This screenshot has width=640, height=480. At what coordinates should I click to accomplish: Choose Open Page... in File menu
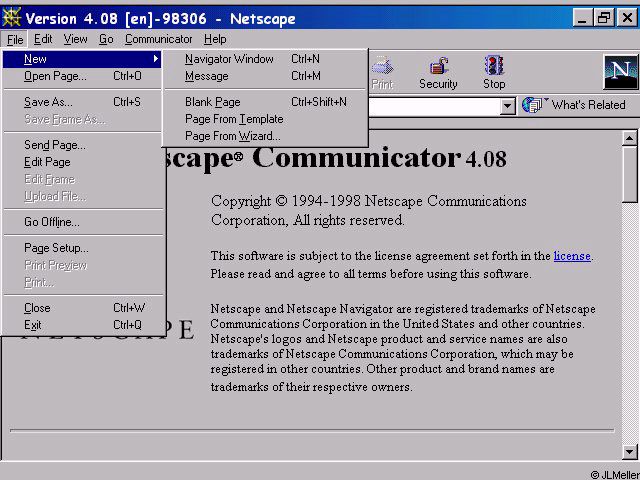(x=83, y=76)
